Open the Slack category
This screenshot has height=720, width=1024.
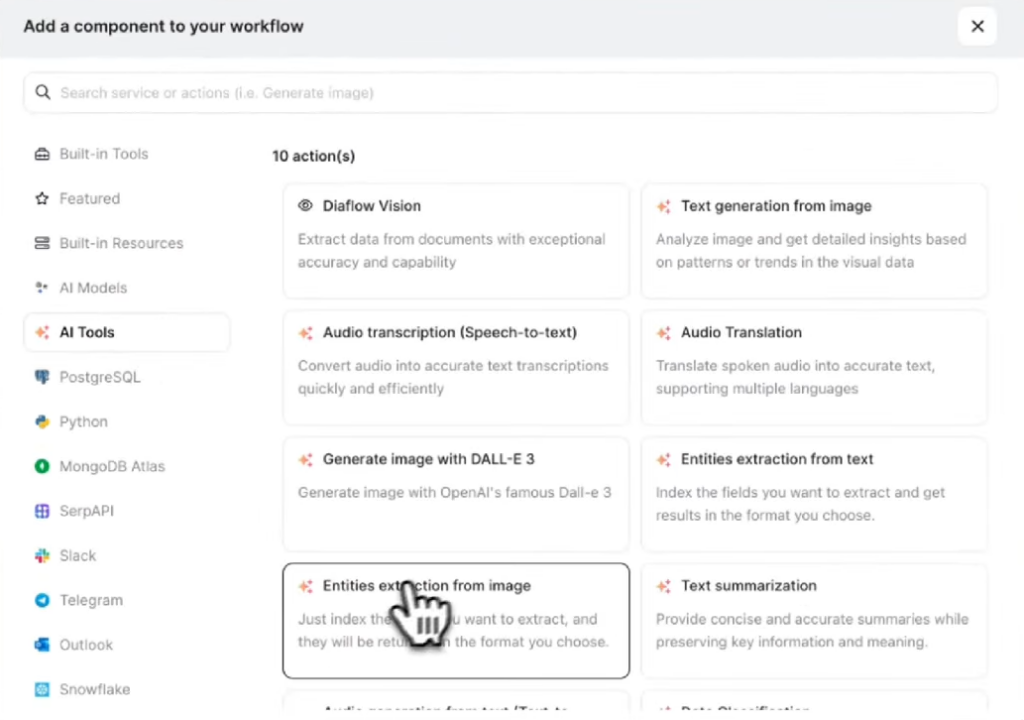click(126, 555)
